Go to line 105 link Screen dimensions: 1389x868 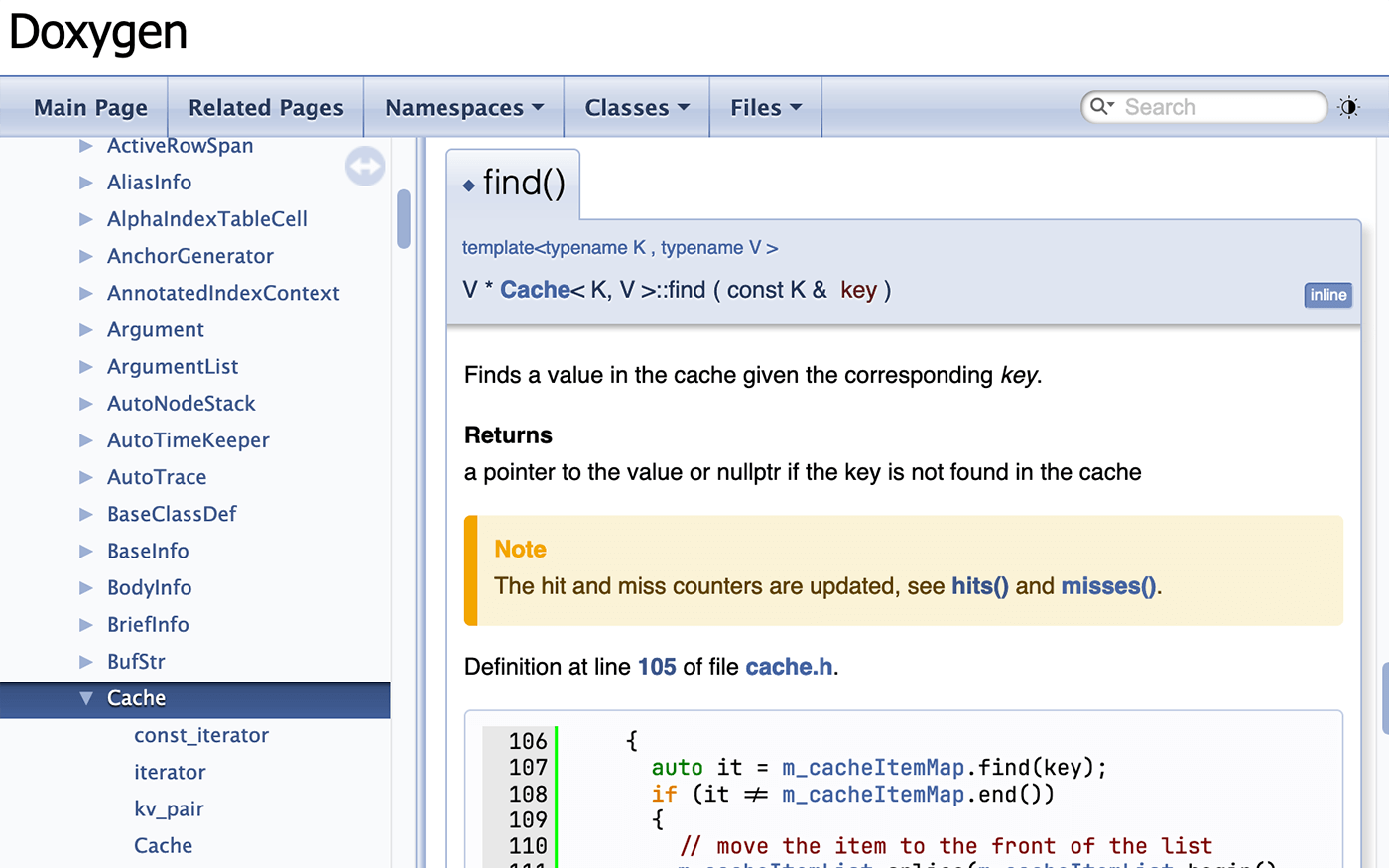[657, 667]
